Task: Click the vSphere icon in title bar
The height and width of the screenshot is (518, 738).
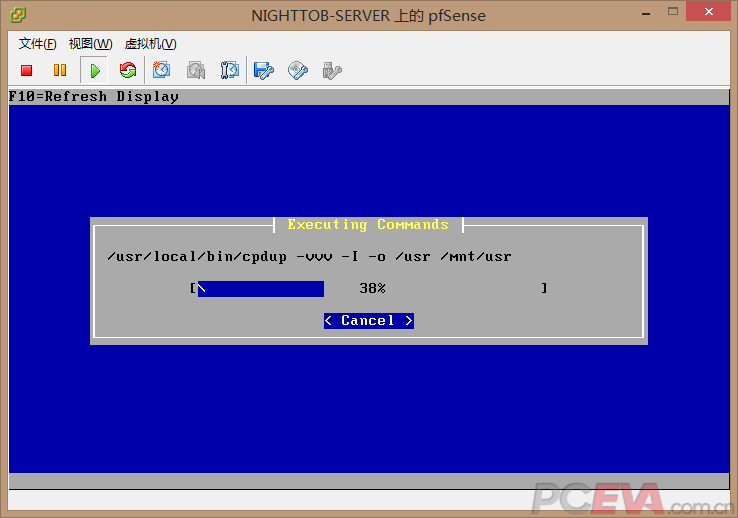Action: [18, 14]
